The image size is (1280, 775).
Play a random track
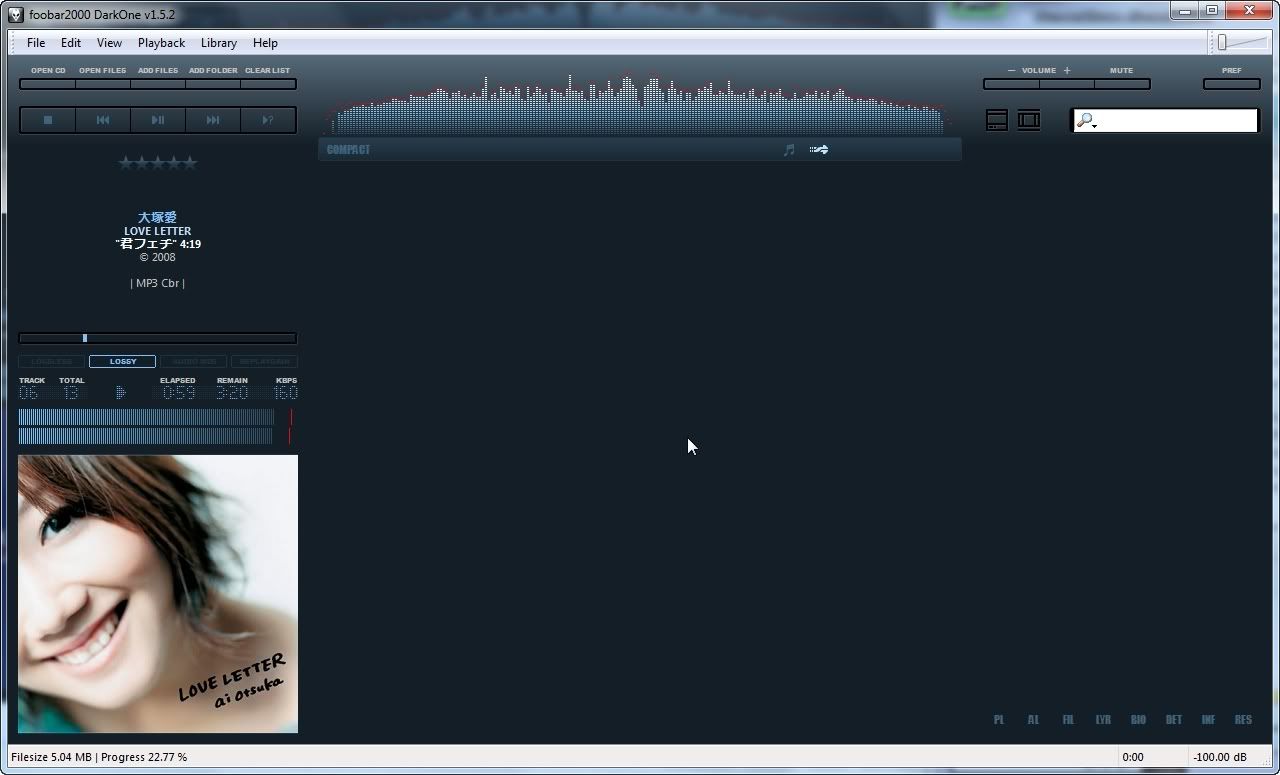click(268, 120)
